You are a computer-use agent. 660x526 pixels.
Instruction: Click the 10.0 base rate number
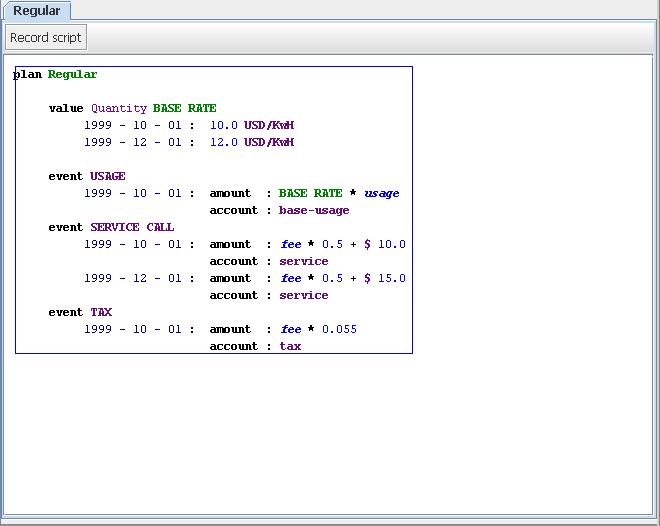[224, 125]
